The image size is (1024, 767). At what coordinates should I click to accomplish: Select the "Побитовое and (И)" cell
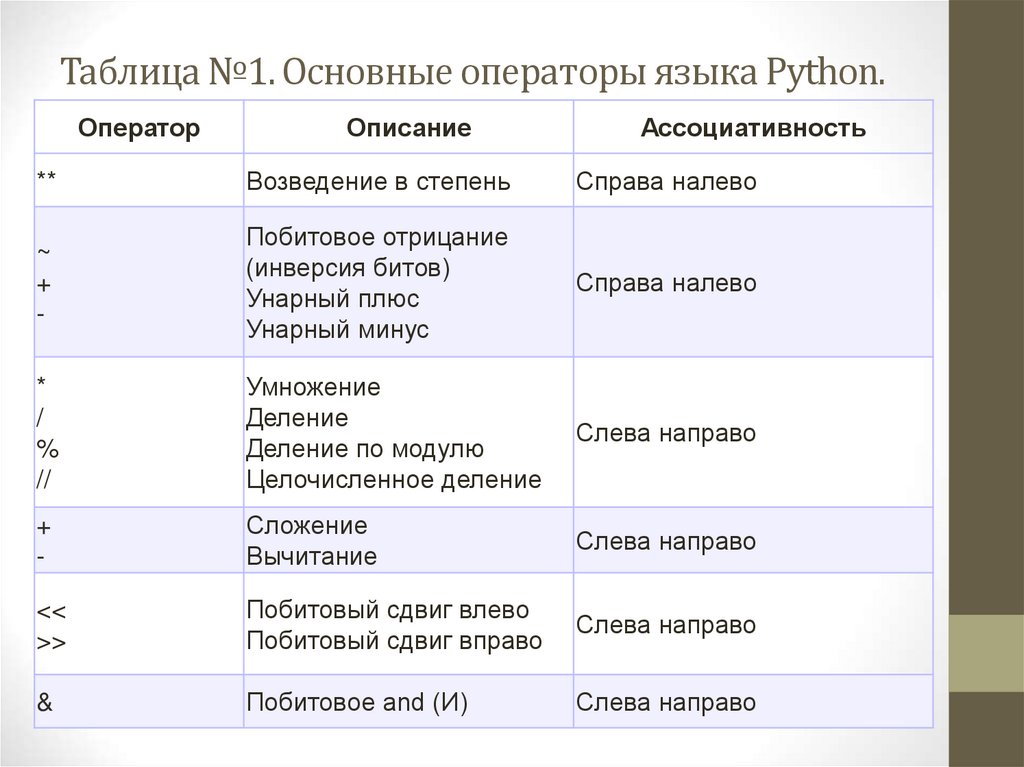(357, 703)
